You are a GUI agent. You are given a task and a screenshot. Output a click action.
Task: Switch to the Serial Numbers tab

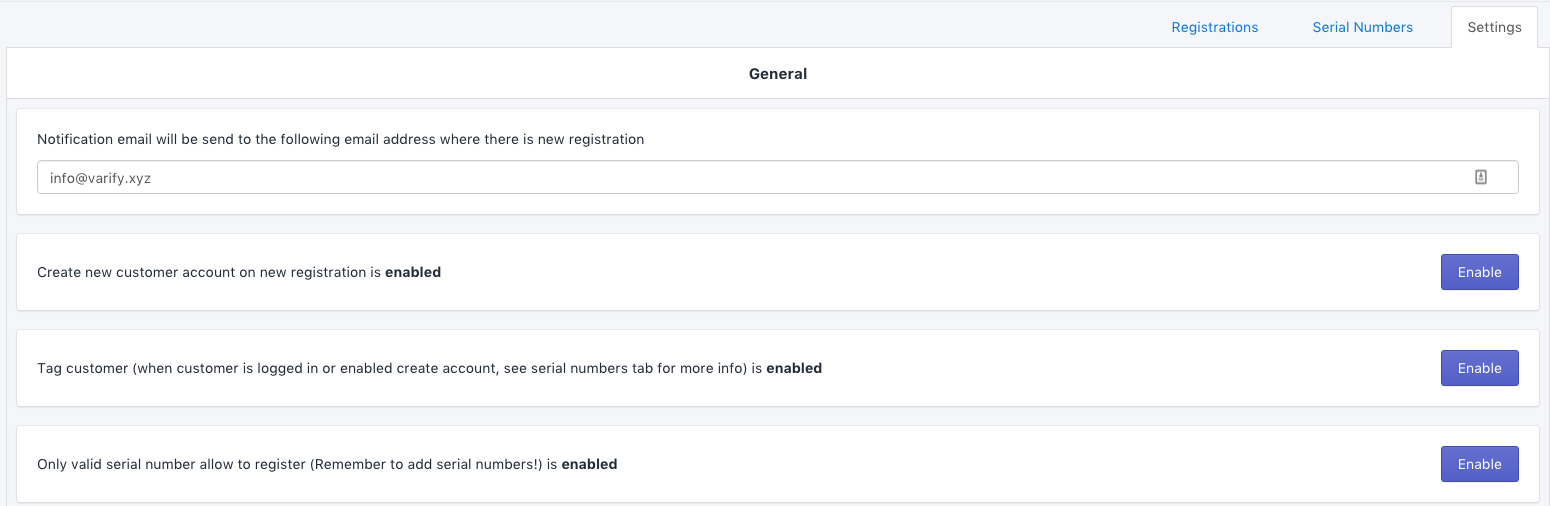pos(1362,27)
